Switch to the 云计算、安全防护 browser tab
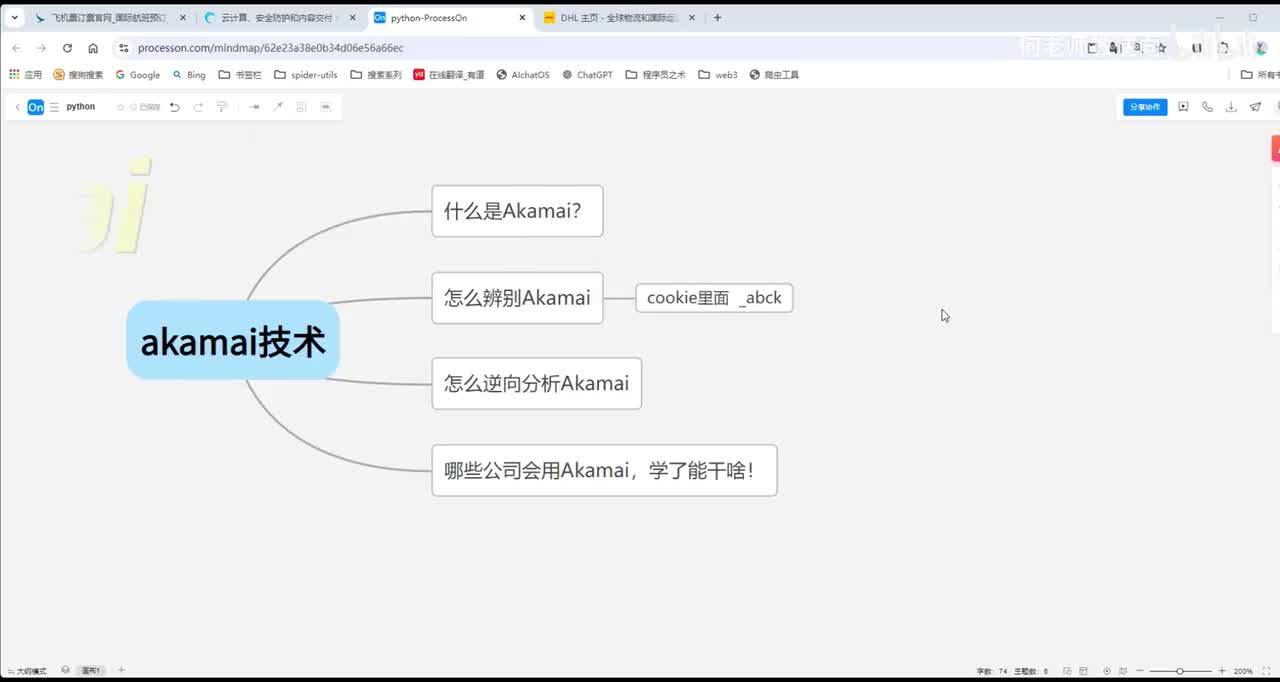Image resolution: width=1280 pixels, height=682 pixels. coord(280,18)
